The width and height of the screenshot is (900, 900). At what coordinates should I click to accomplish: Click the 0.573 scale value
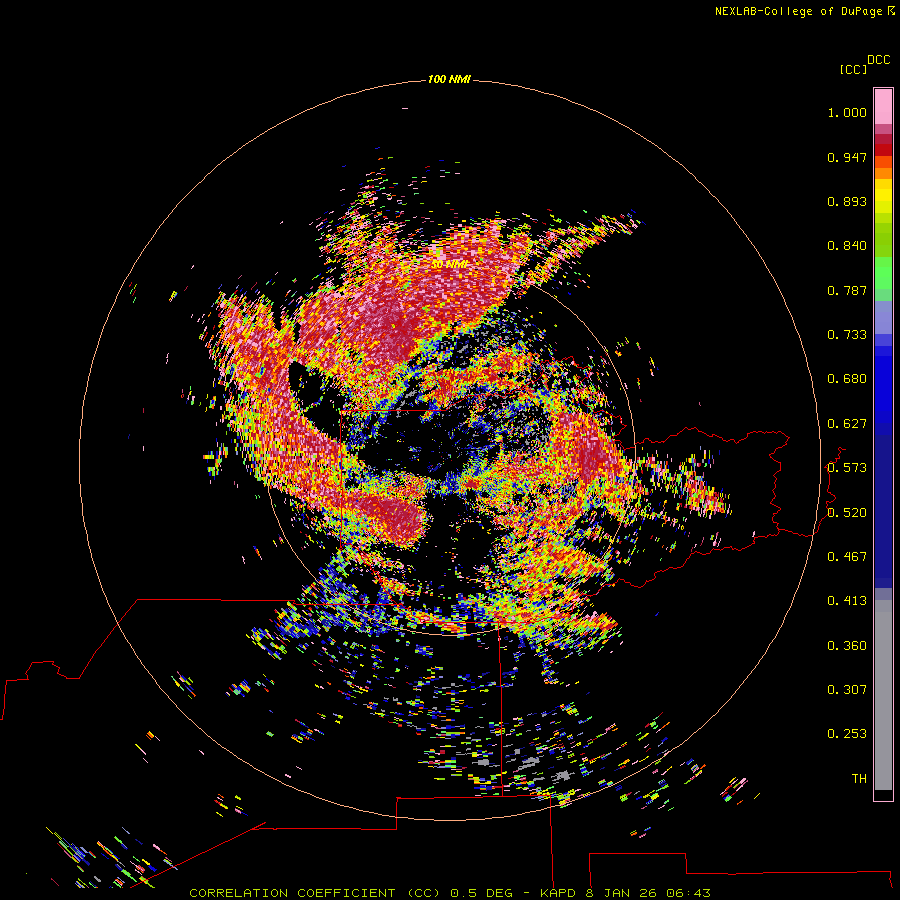847,468
